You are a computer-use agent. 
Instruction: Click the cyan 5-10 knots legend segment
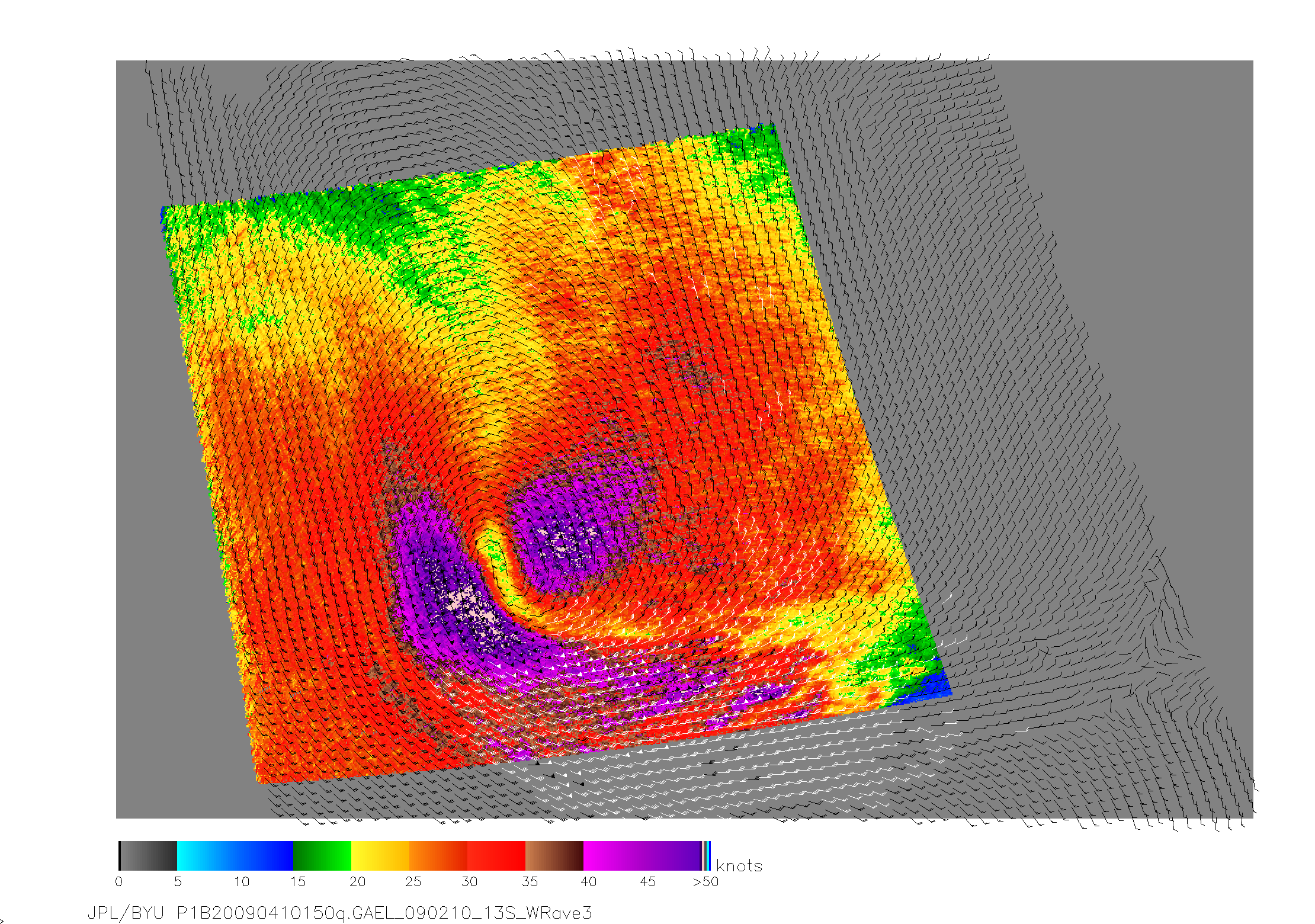click(x=206, y=856)
